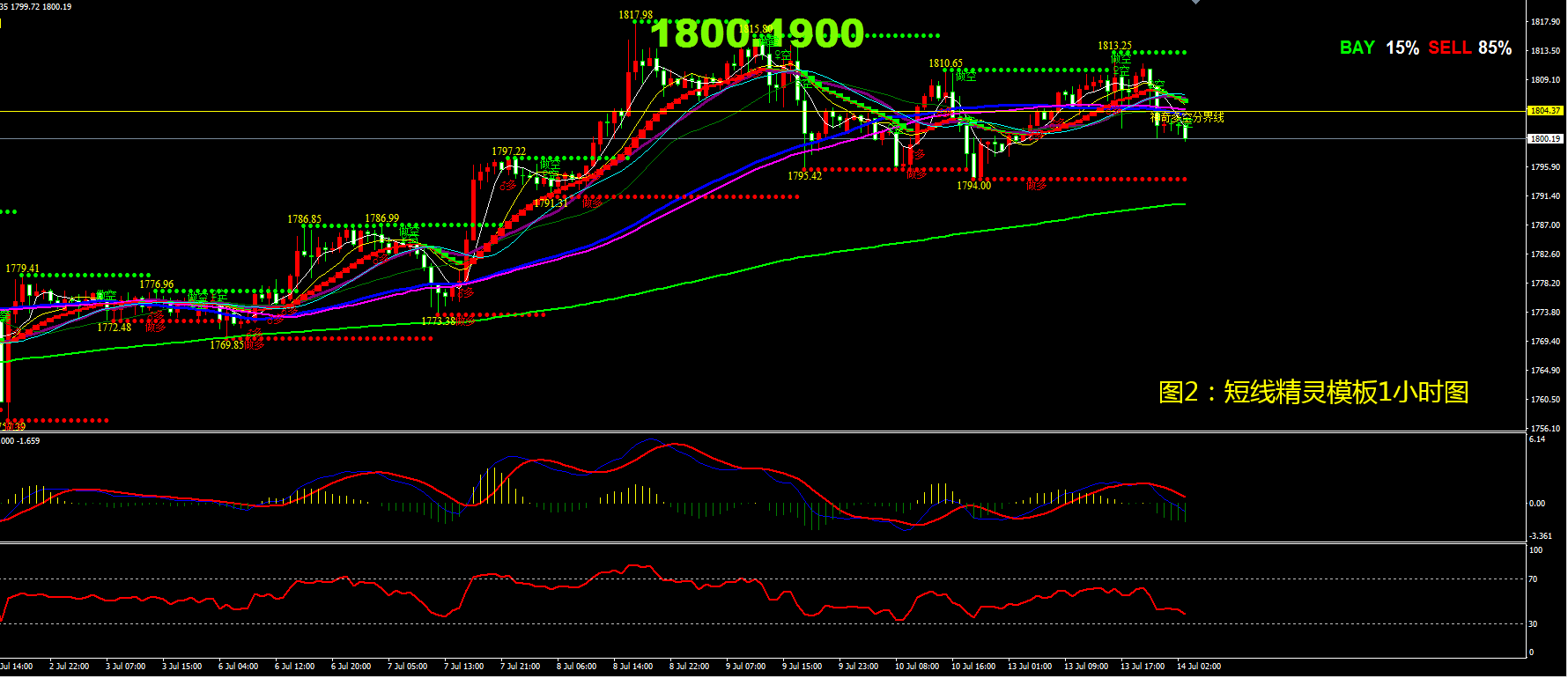Click the 1813.50 price axis value
This screenshot has height=678, width=1568.
1546,51
